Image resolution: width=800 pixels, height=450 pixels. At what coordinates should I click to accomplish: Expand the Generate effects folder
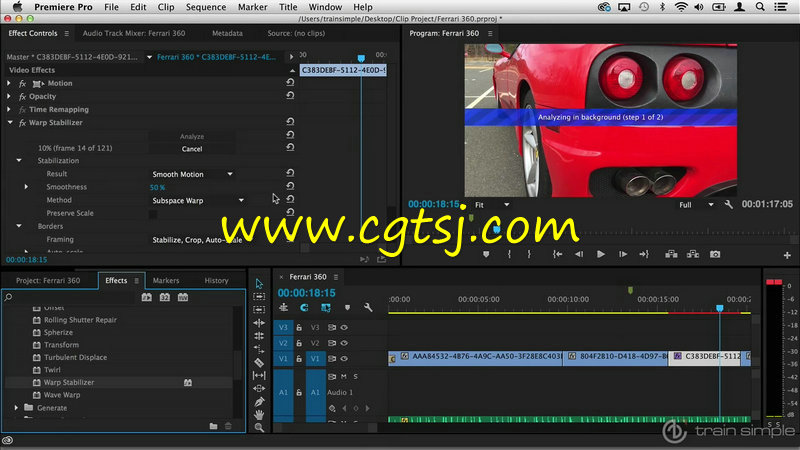pos(16,408)
